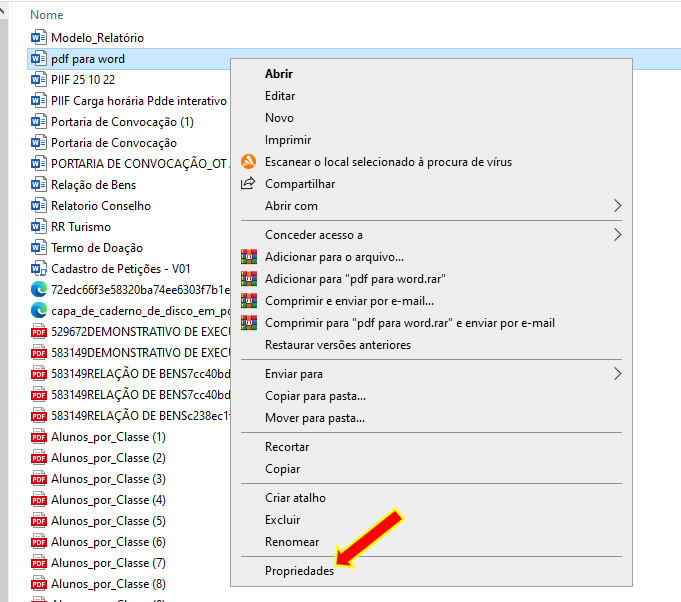Click Word icon of Modelo_Relatório file
This screenshot has width=681, height=602.
[39, 37]
